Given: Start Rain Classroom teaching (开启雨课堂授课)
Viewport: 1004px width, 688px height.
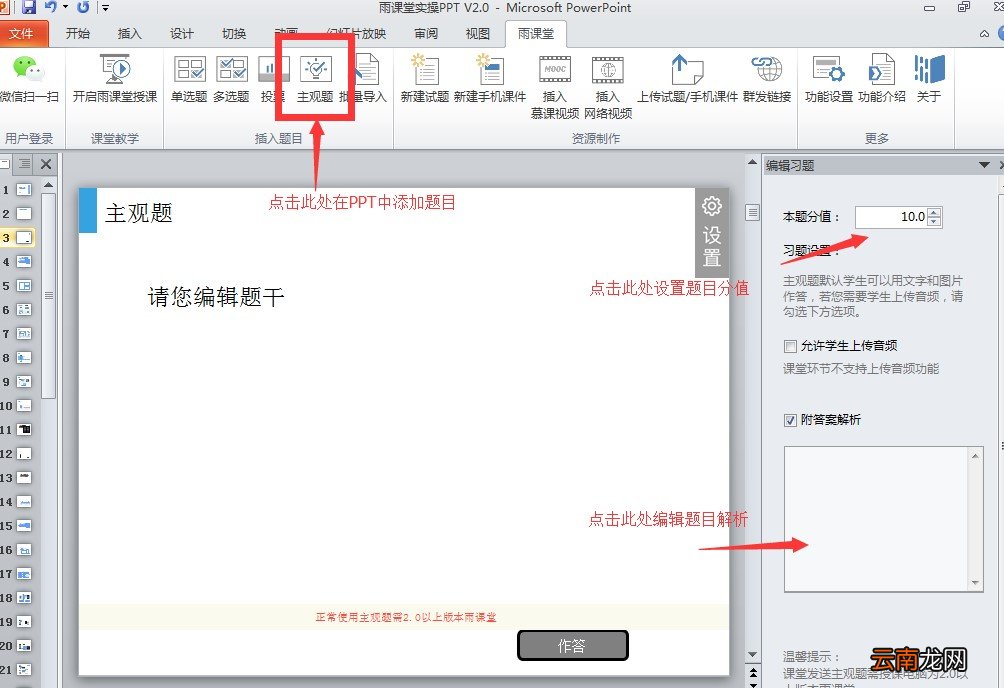Looking at the screenshot, I should click(115, 78).
